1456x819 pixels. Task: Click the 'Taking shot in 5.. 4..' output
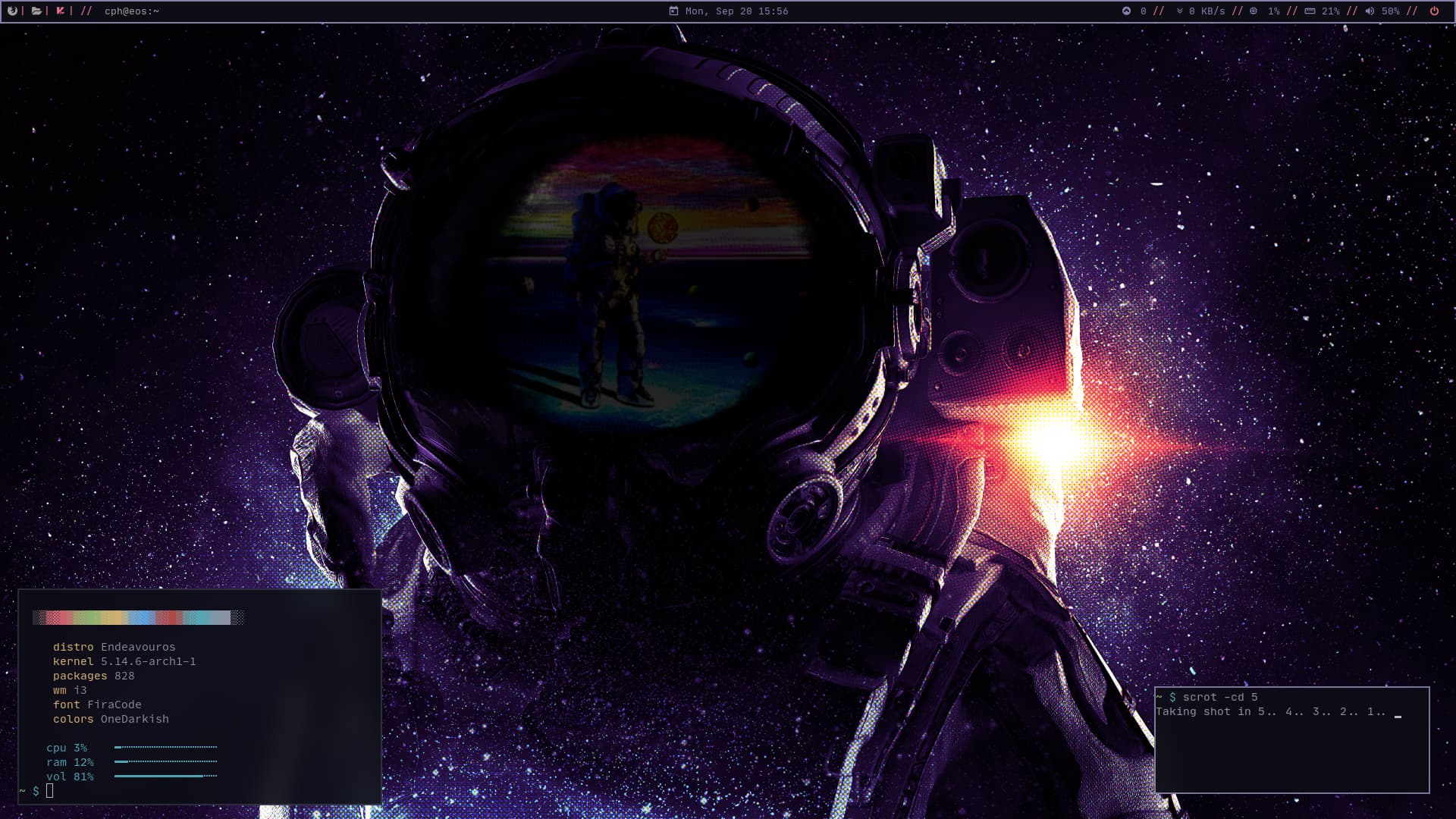(1270, 711)
